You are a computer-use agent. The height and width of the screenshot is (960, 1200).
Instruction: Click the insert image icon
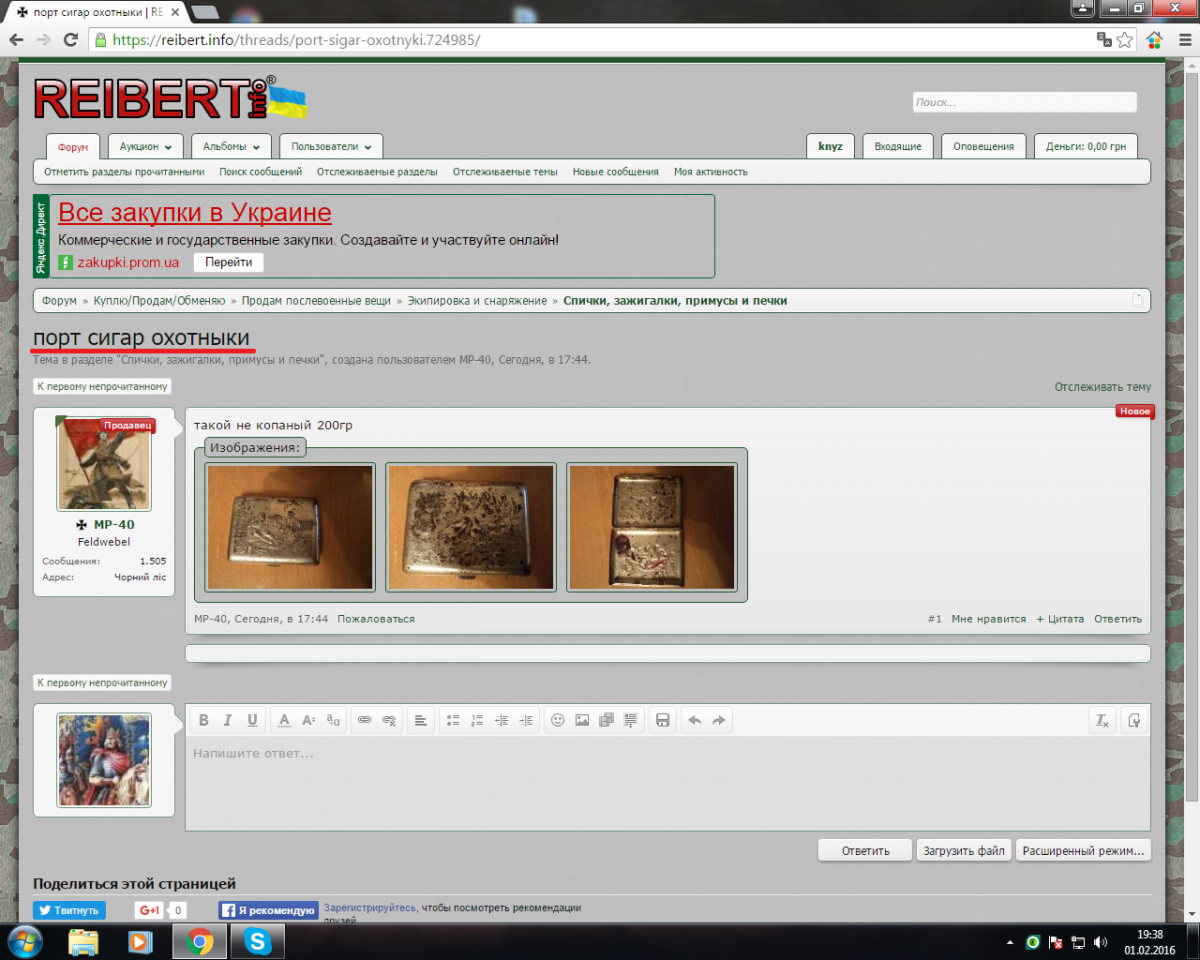[x=582, y=720]
